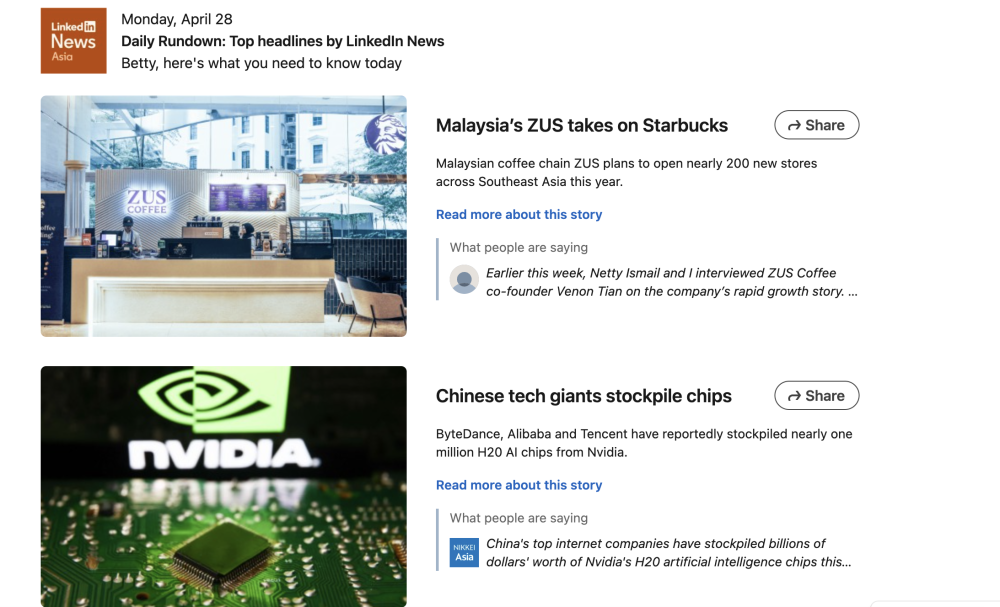This screenshot has width=1000, height=607.
Task: Click the LinkedIn News Asia logo
Action: tap(73, 41)
